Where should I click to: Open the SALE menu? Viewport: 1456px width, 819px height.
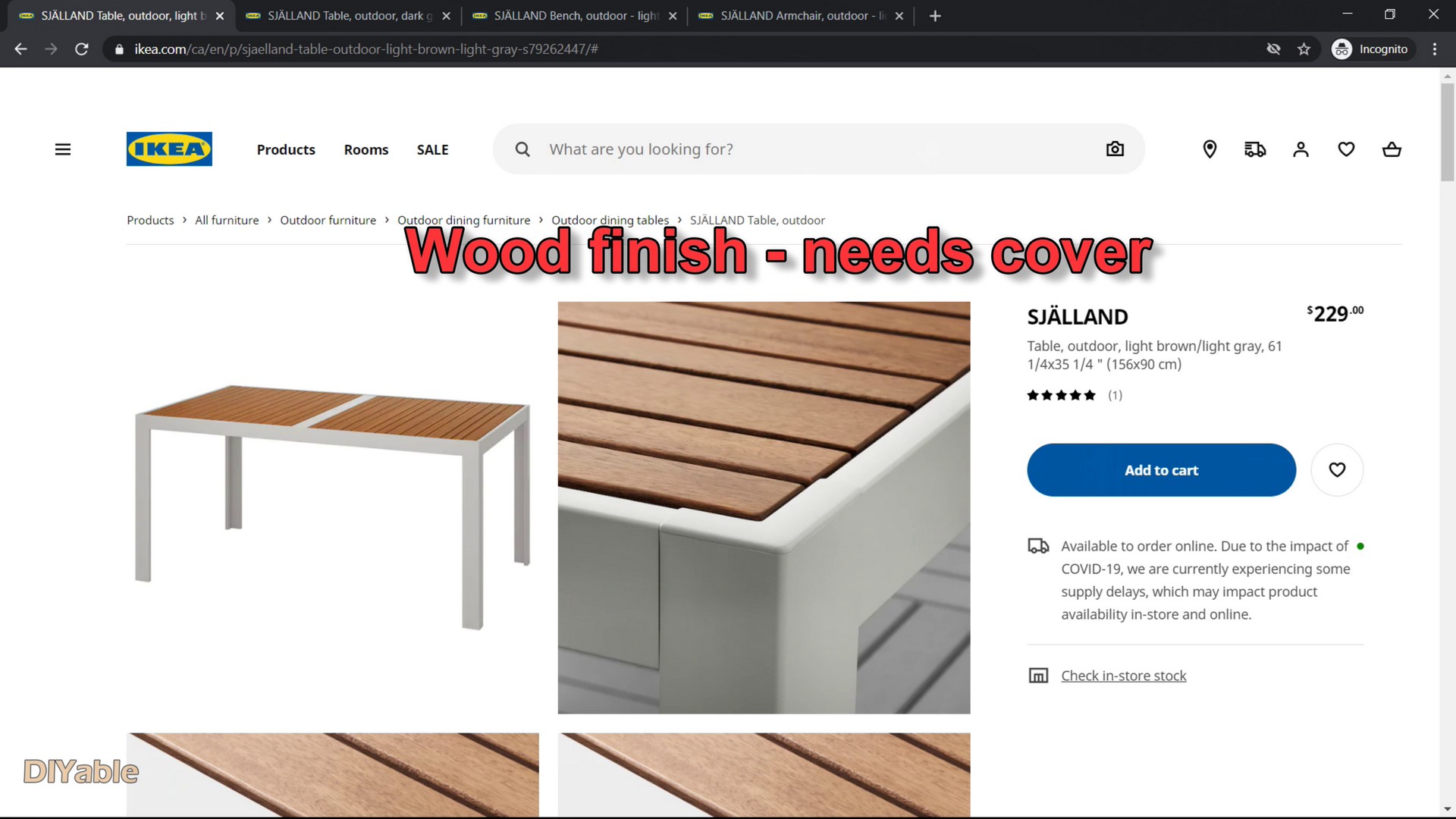(x=432, y=150)
